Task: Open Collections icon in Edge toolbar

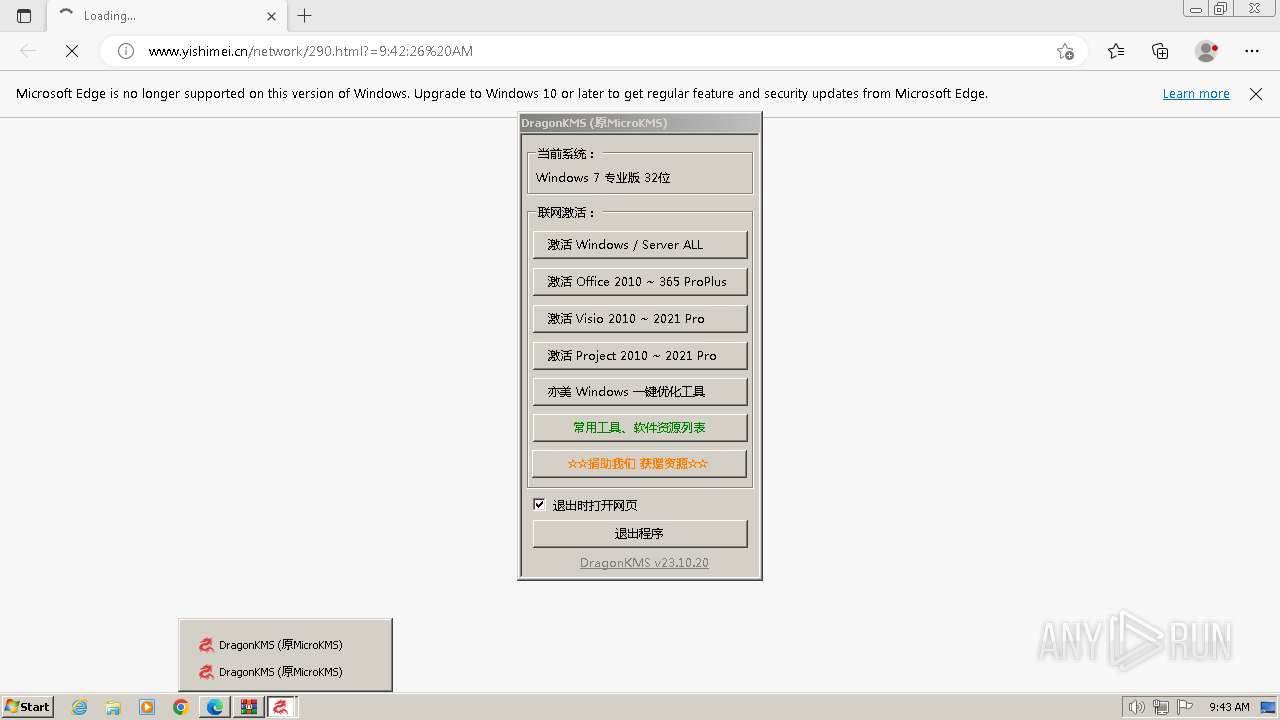Action: pyautogui.click(x=1160, y=51)
